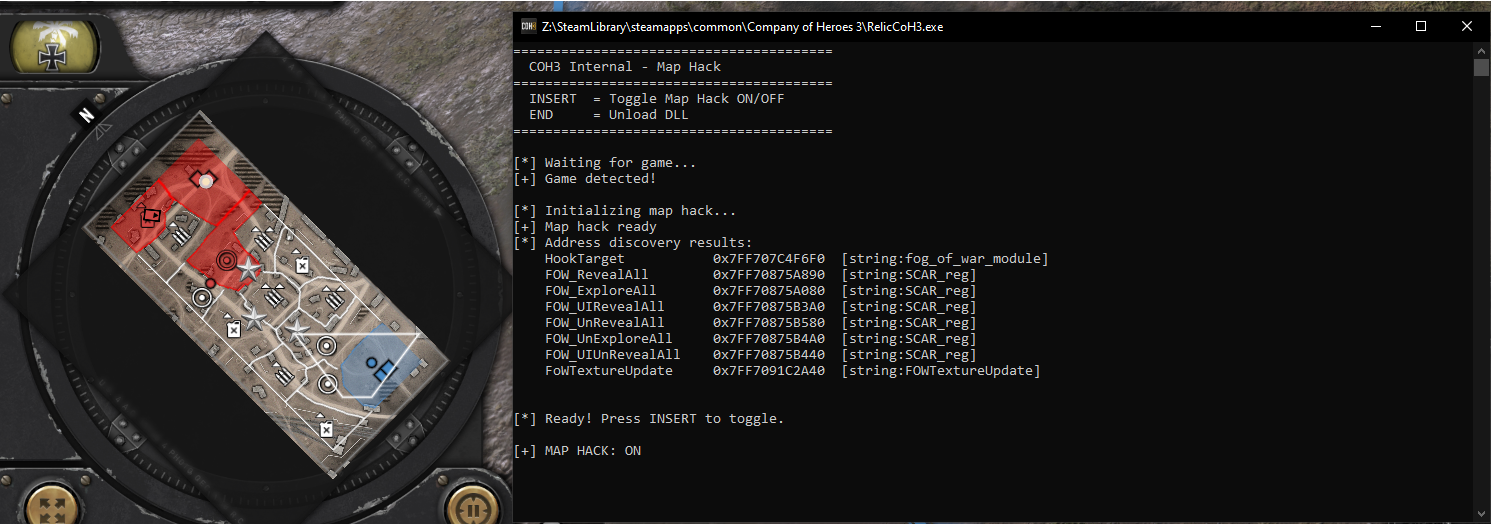Select red territory point with glowing white center
The width and height of the screenshot is (1493, 524).
click(205, 180)
